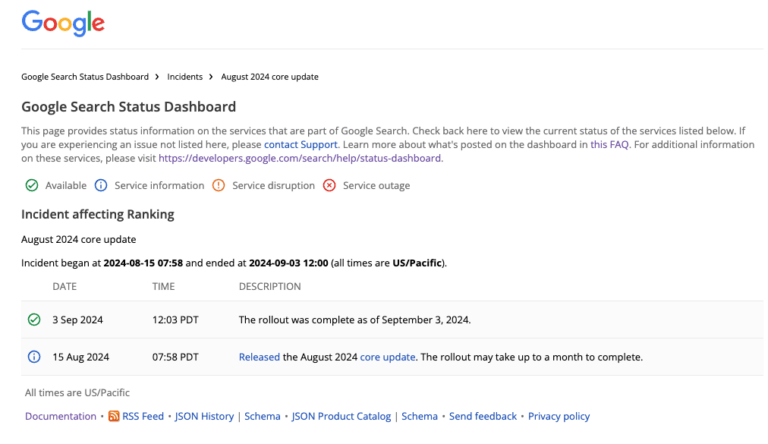Click the Released link in the description
The image size is (768, 444).
pos(259,357)
